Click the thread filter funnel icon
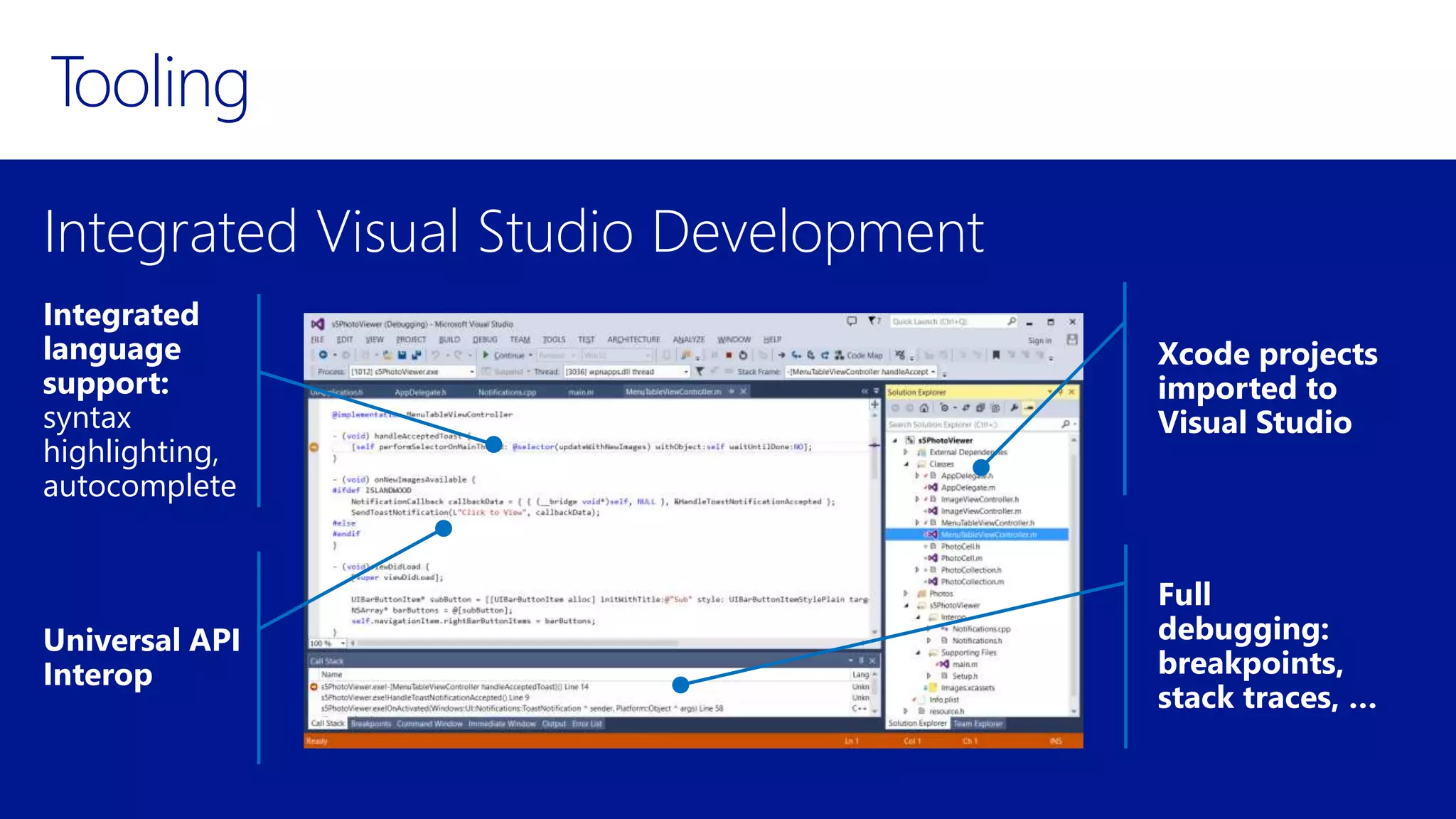1456x819 pixels. (x=700, y=371)
